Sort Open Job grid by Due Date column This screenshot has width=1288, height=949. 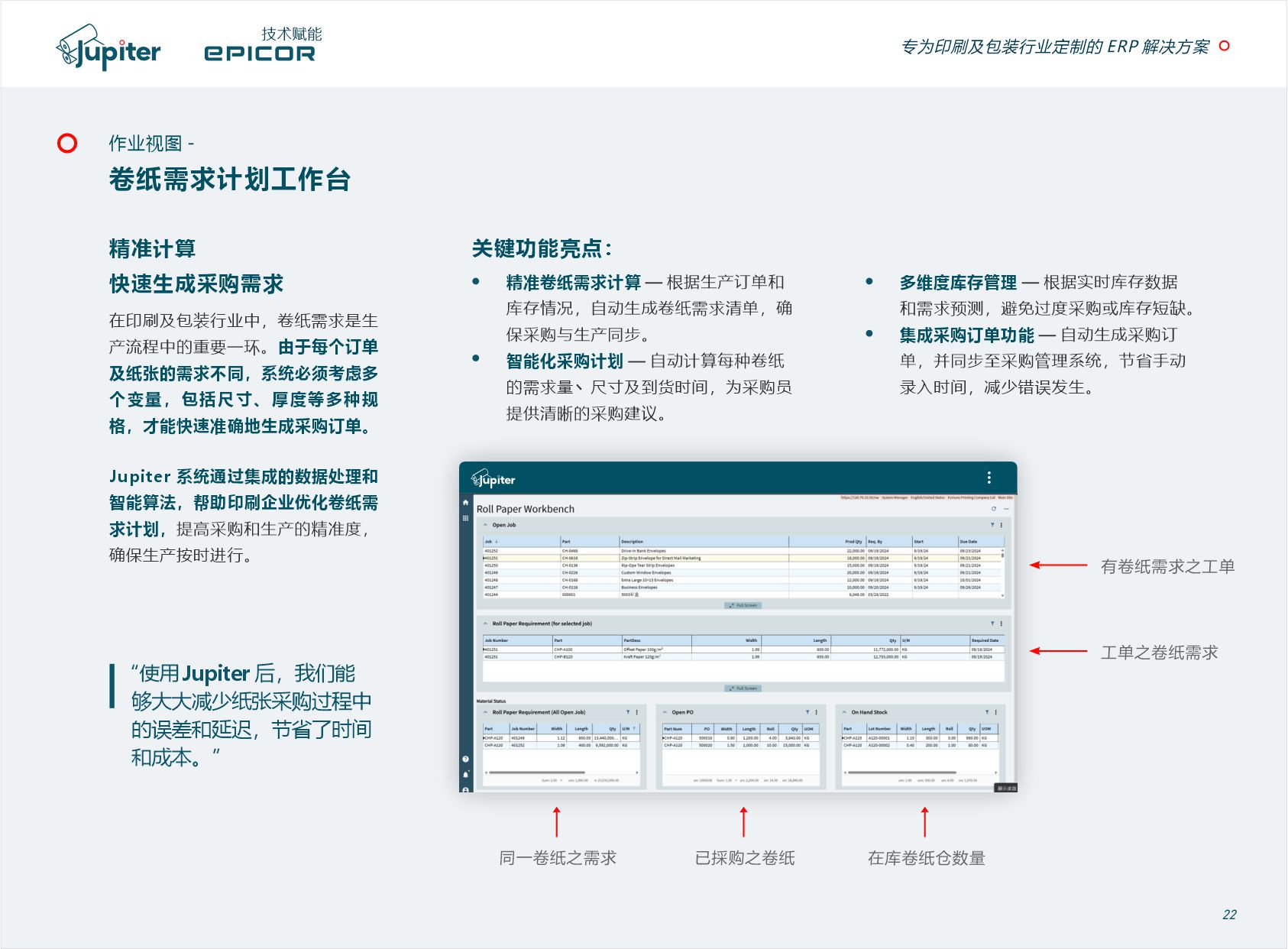click(980, 542)
